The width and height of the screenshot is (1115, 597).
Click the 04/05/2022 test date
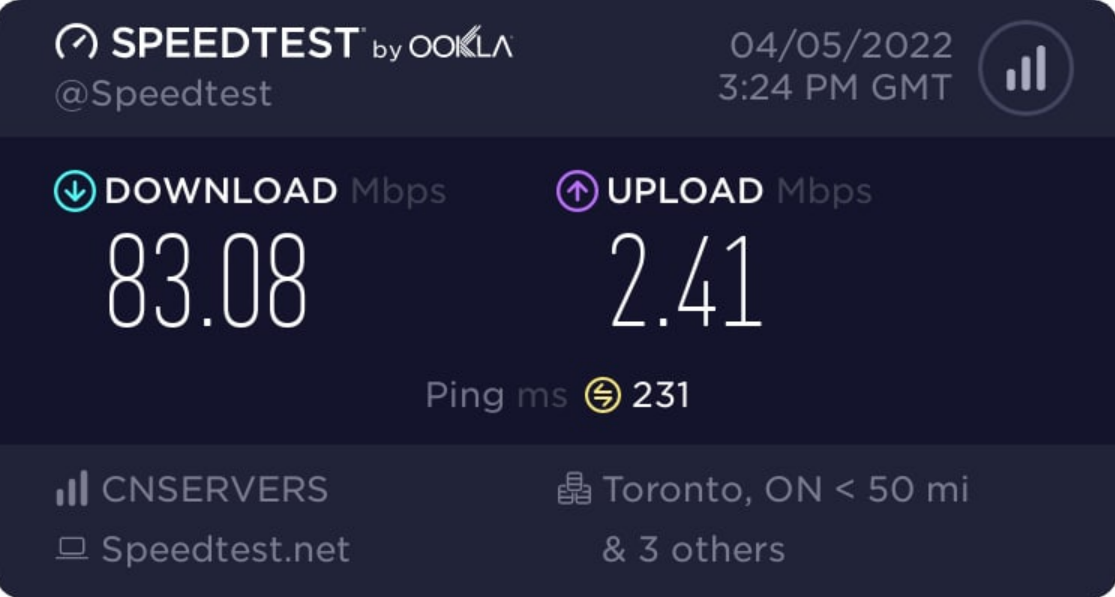(x=841, y=45)
